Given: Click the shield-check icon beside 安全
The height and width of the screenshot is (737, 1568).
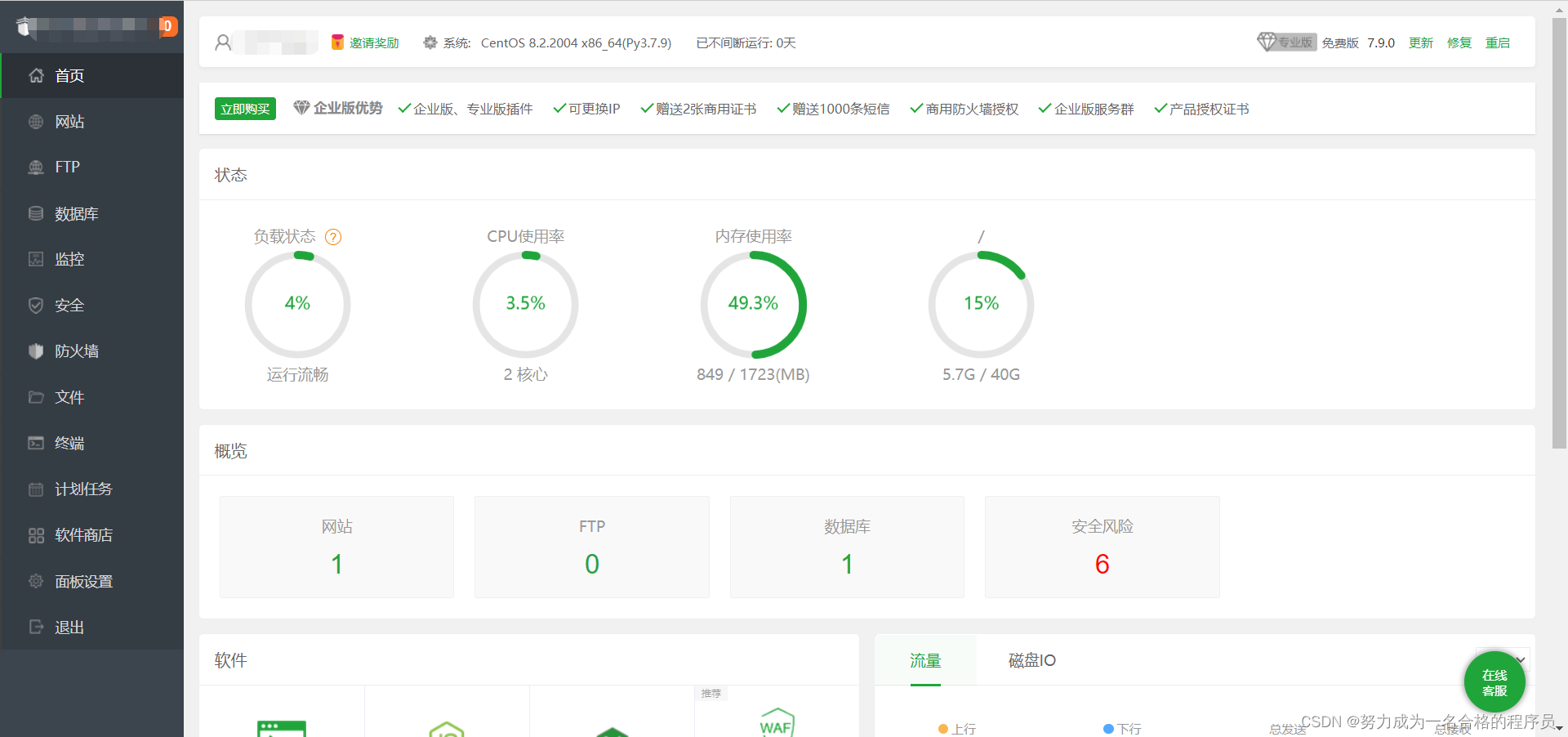Looking at the screenshot, I should tap(36, 306).
